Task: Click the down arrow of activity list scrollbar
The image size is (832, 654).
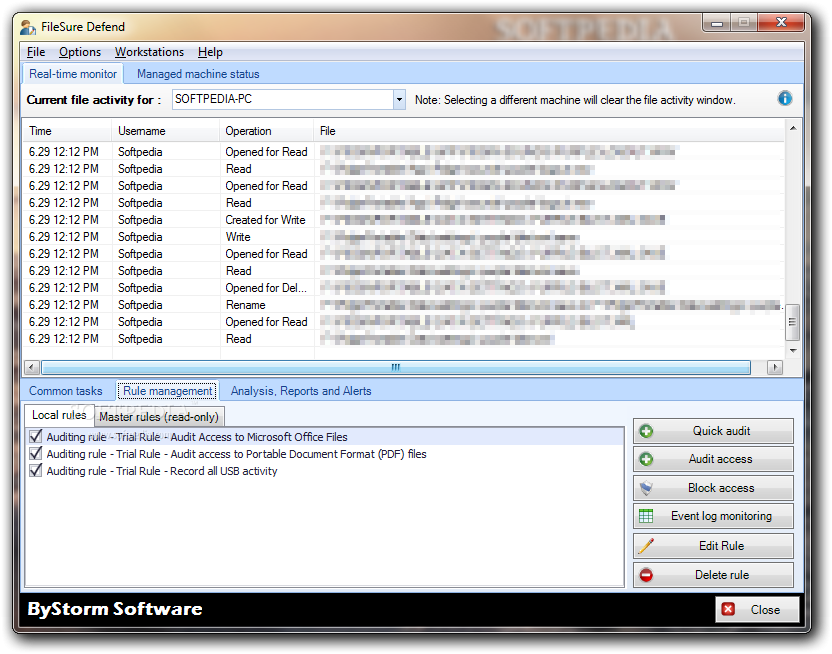Action: point(793,350)
